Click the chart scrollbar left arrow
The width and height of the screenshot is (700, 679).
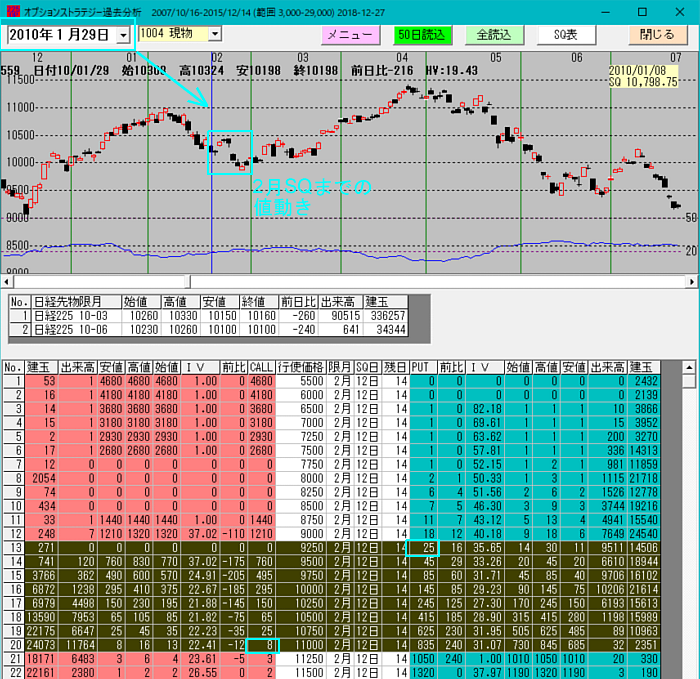coord(6,282)
